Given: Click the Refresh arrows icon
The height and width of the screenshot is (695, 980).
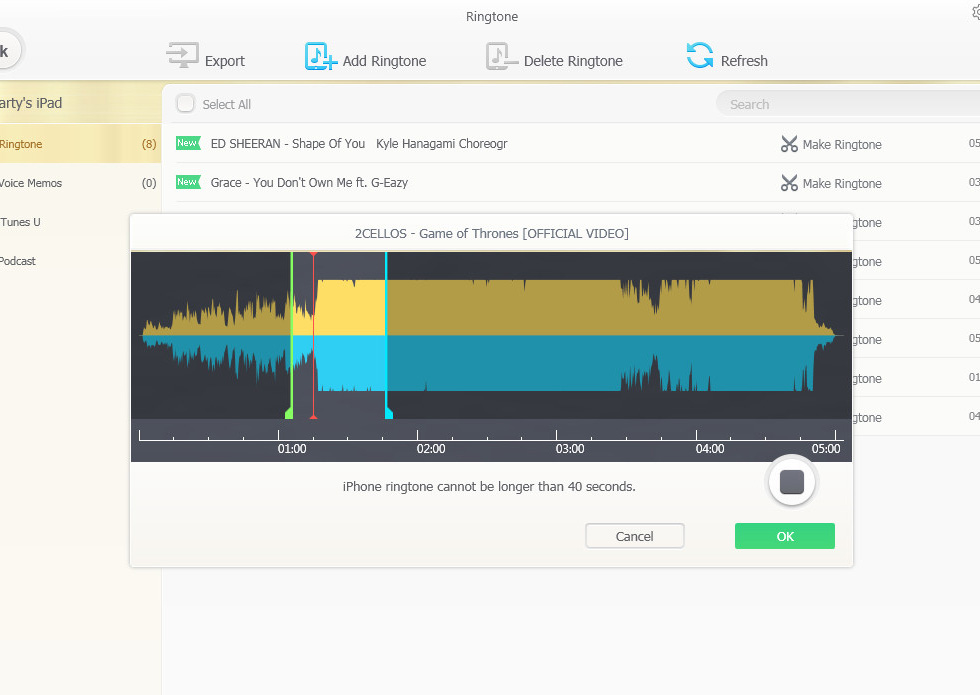Looking at the screenshot, I should point(699,56).
